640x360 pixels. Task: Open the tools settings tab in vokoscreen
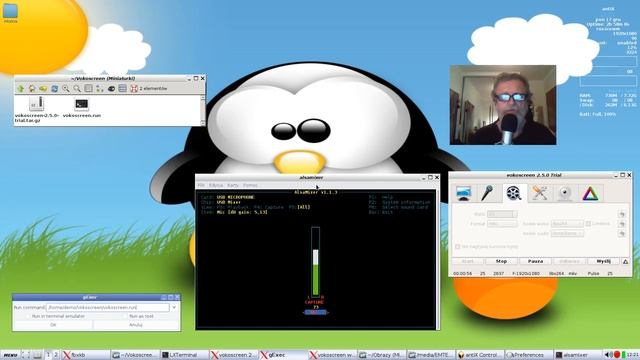[x=540, y=193]
